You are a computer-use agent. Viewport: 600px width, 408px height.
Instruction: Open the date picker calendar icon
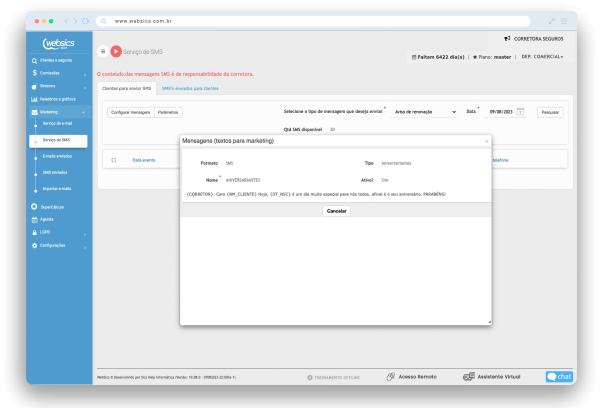click(x=520, y=112)
